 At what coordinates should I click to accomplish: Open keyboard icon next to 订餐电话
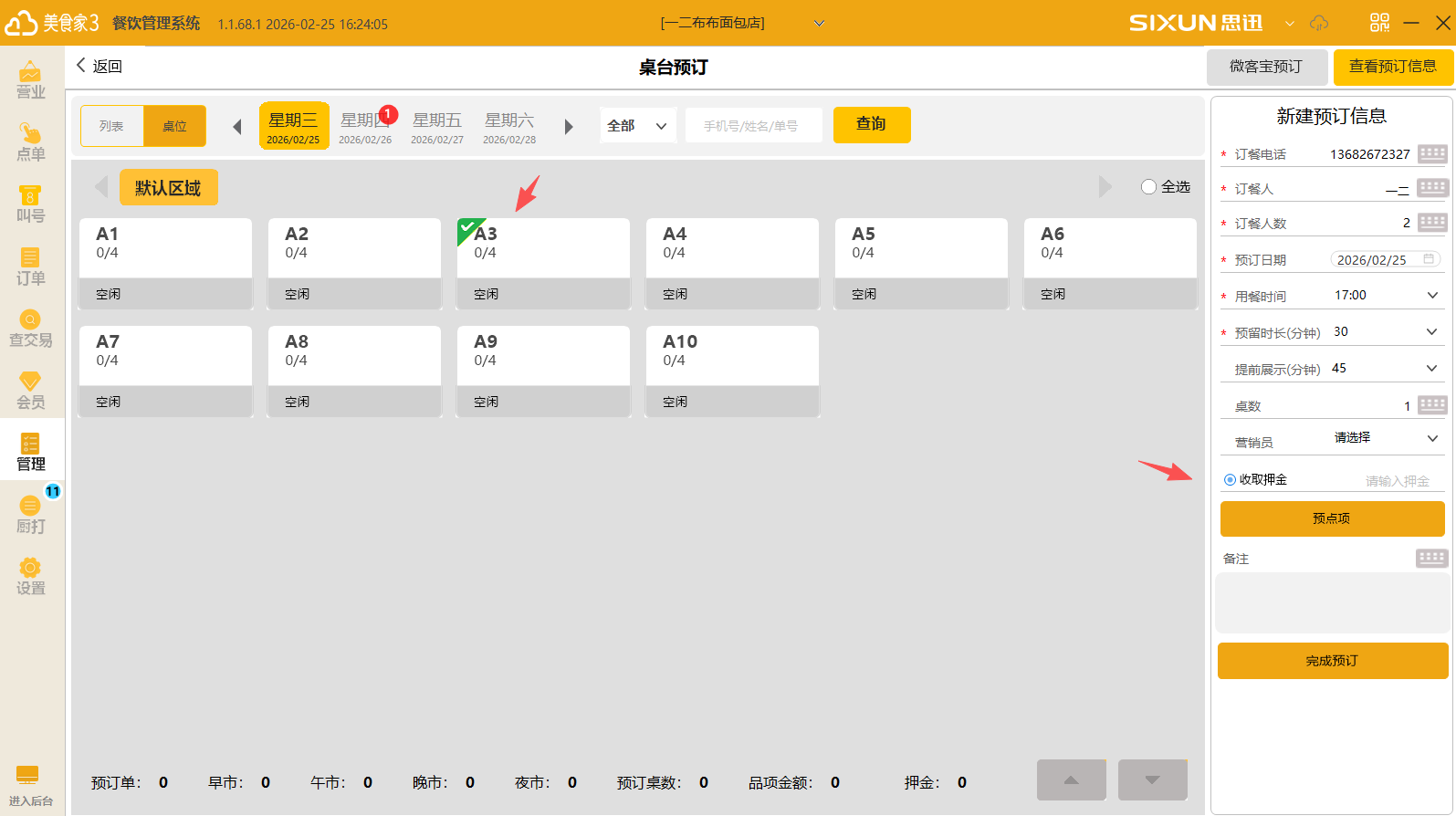[1431, 153]
